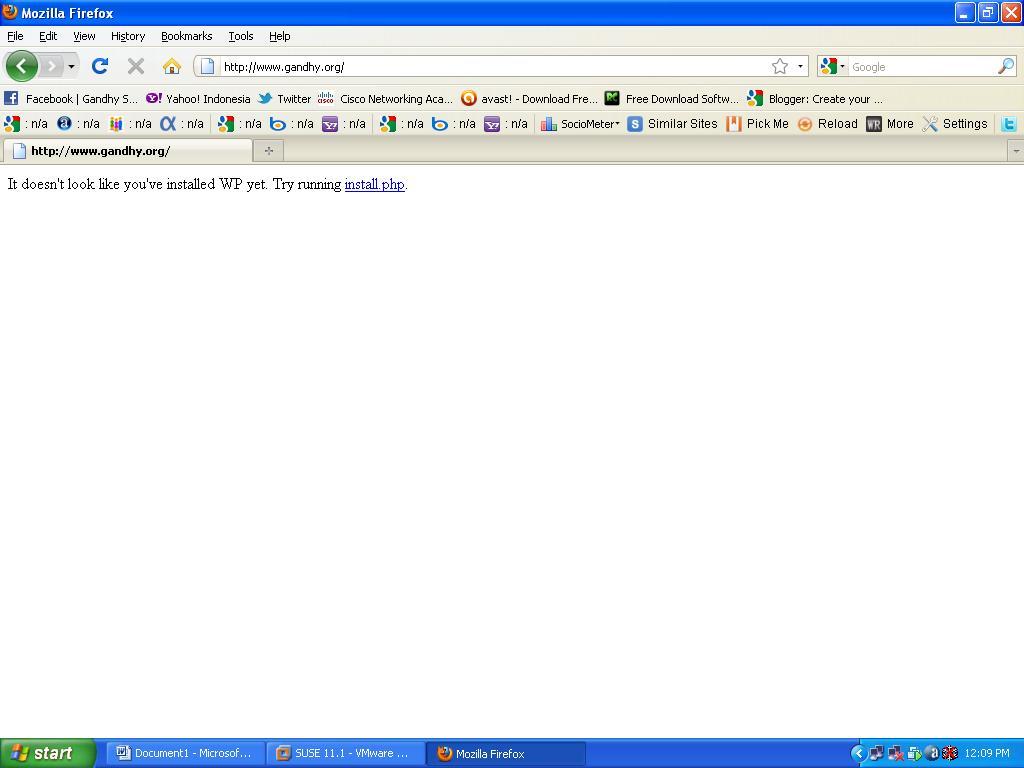Open the Free Download Software bookmark
This screenshot has width=1024, height=768.
click(671, 99)
